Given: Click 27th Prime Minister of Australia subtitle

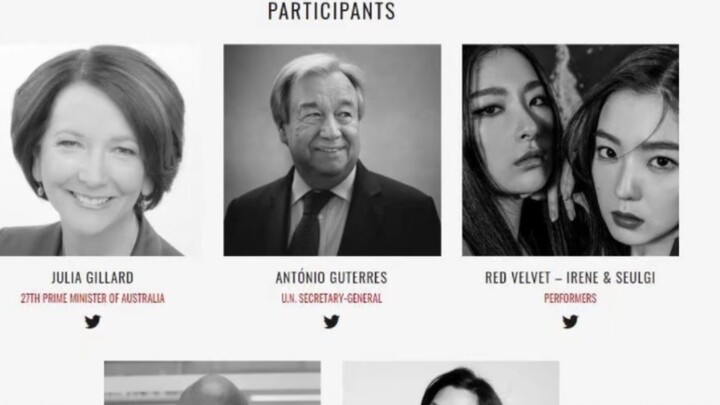Looking at the screenshot, I should coord(92,298).
